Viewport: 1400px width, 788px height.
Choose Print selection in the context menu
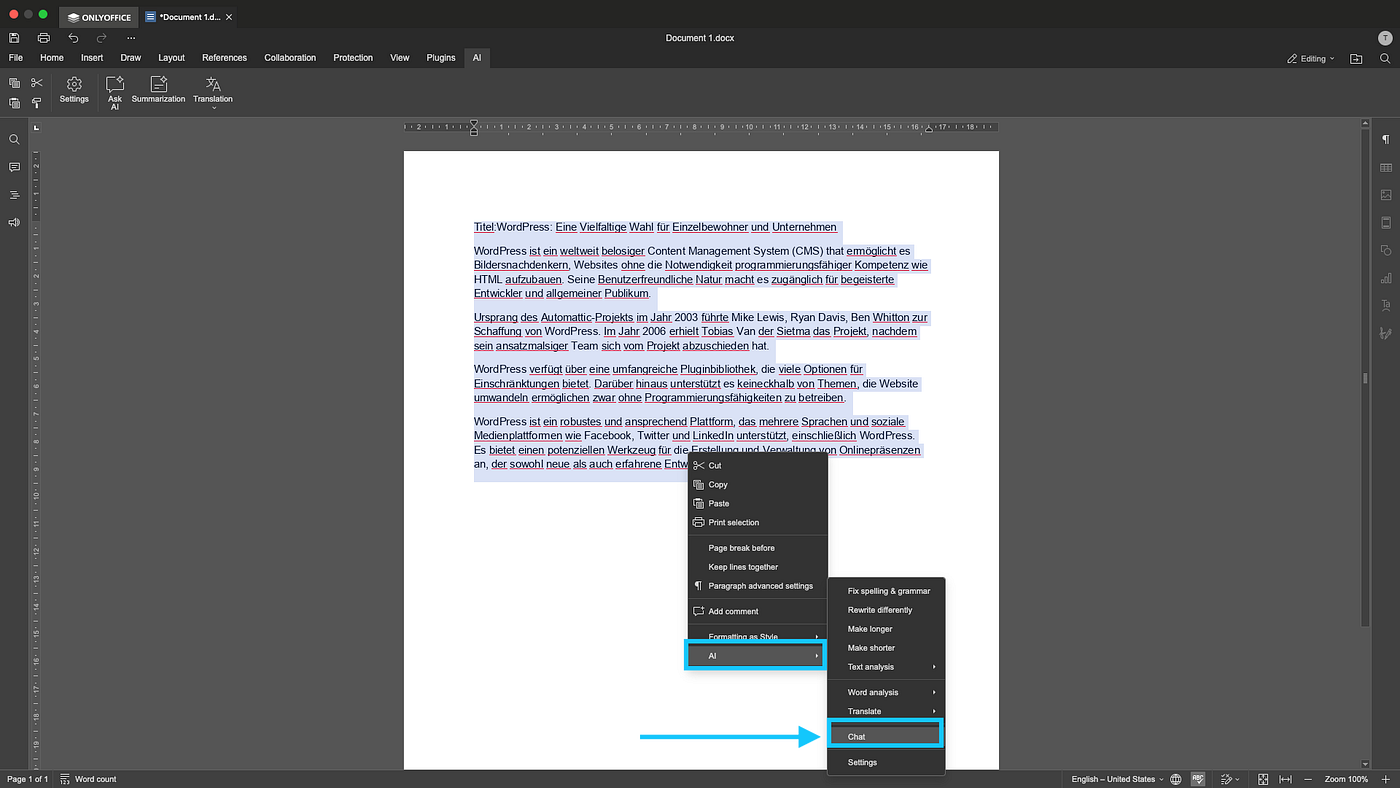758,523
